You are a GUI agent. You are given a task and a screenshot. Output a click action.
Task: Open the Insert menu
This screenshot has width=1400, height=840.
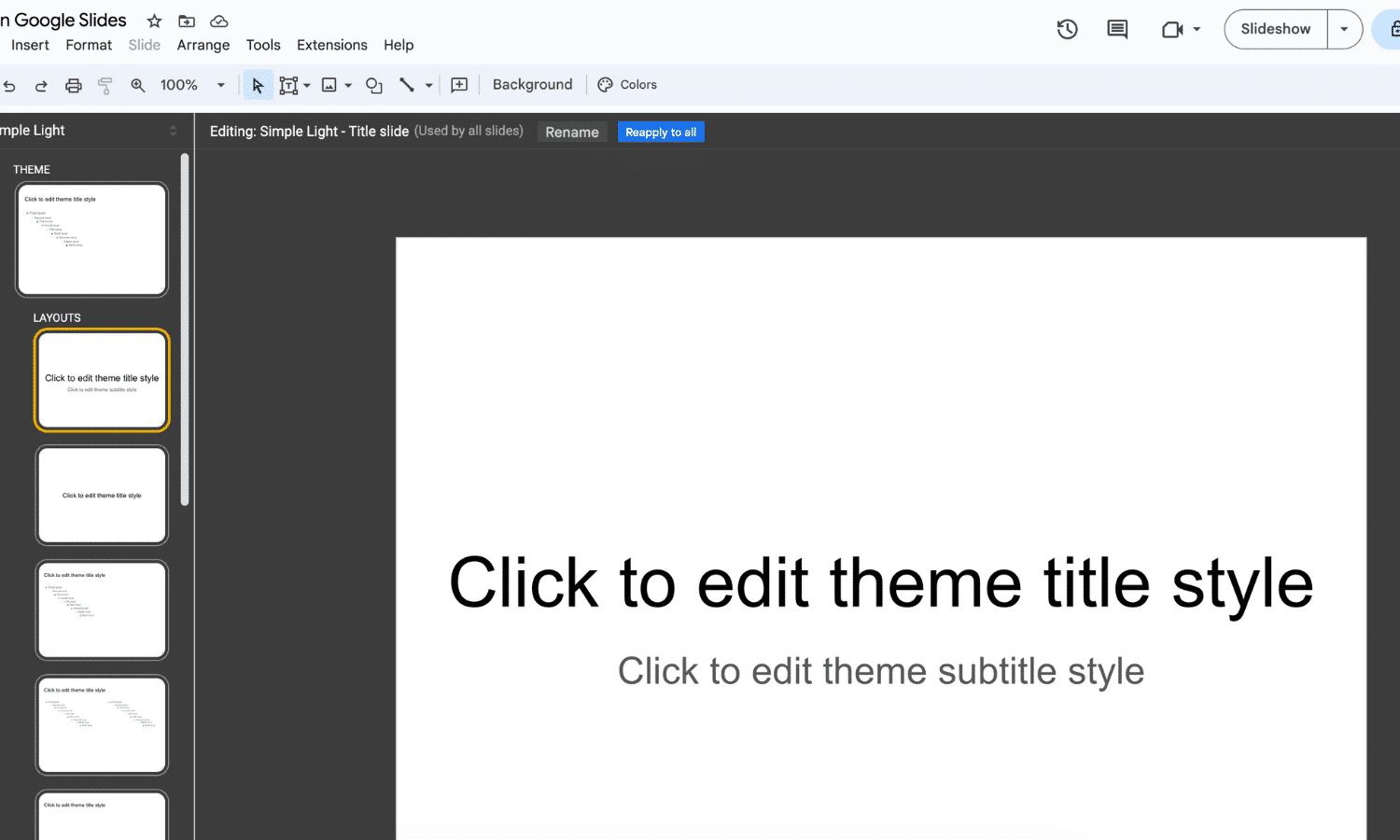pos(30,44)
